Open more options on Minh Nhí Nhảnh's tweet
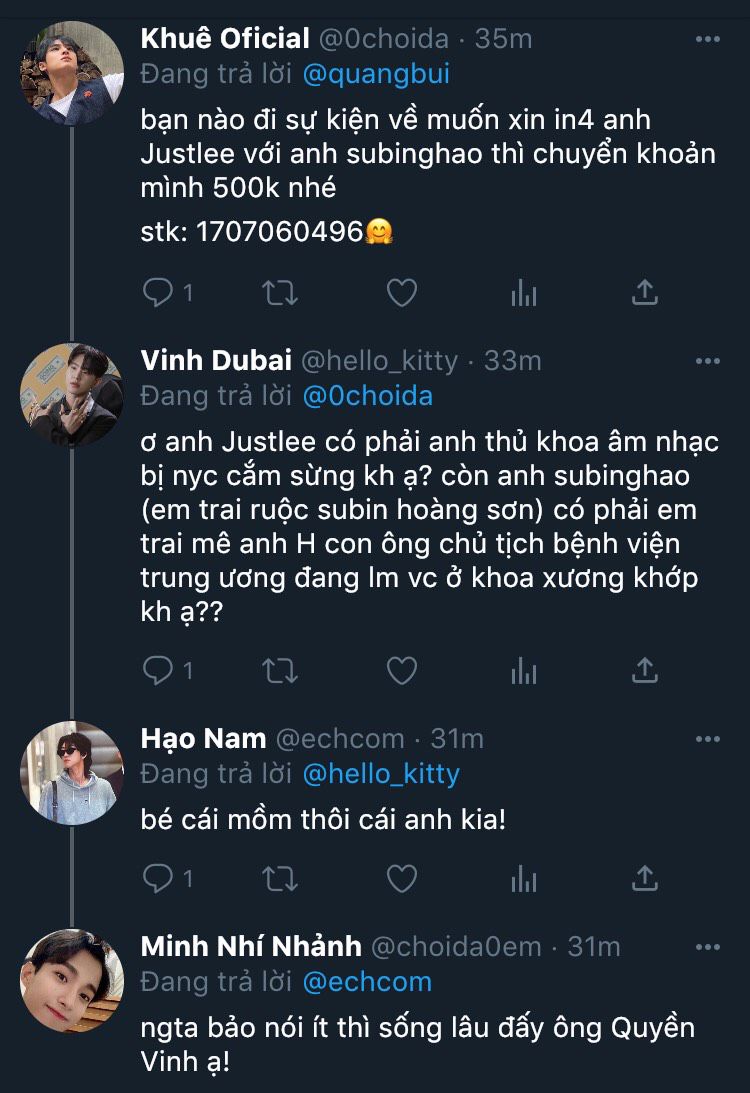 [707, 946]
